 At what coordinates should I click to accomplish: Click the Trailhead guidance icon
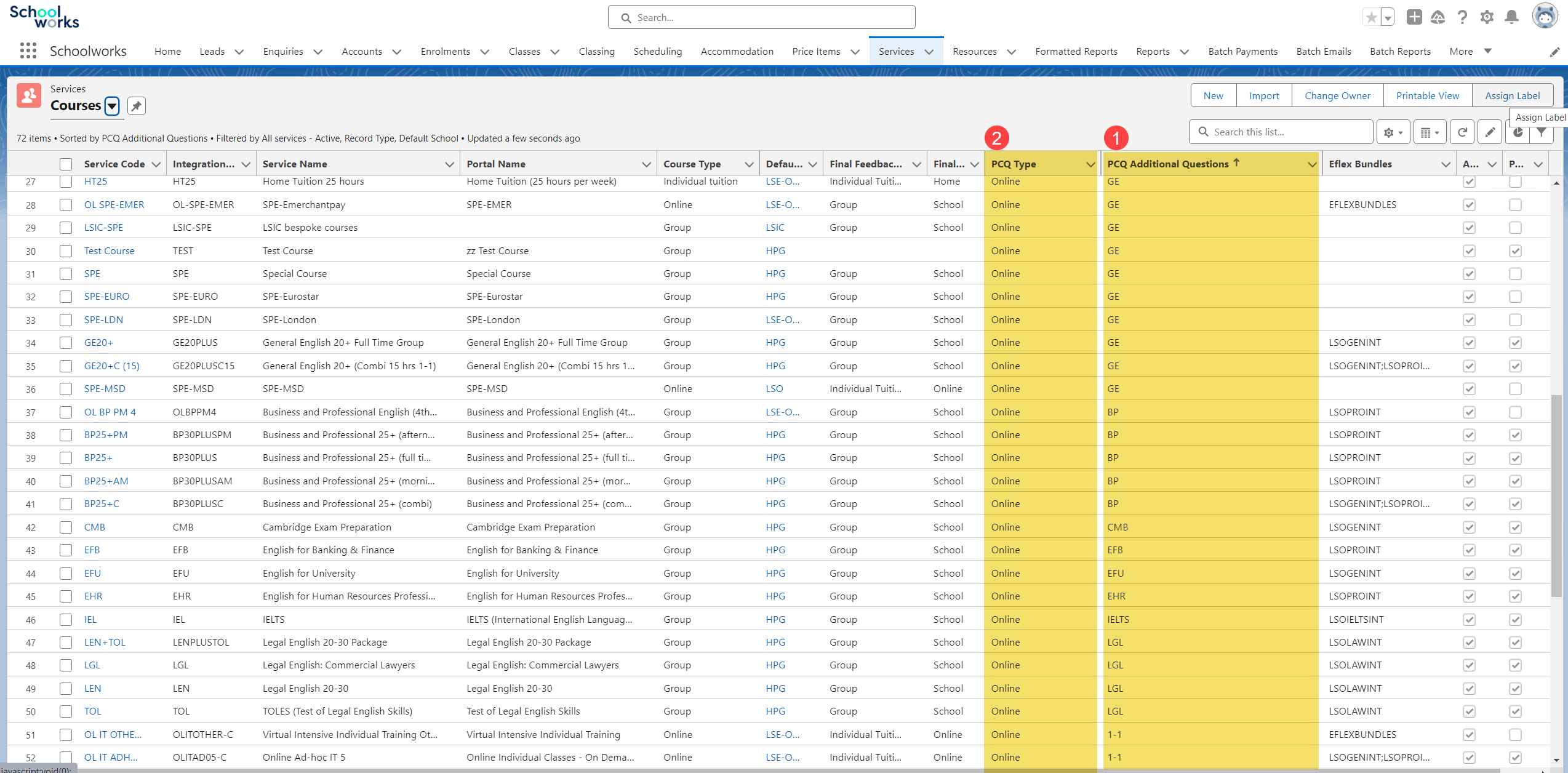(x=1438, y=17)
